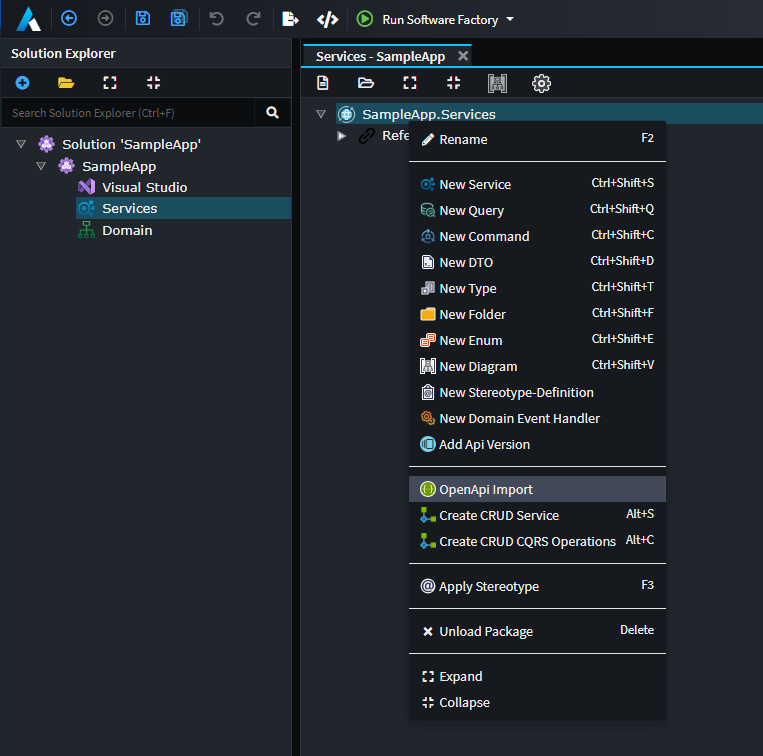763x756 pixels.
Task: Open the Run Software Factory dropdown arrow
Action: [510, 19]
